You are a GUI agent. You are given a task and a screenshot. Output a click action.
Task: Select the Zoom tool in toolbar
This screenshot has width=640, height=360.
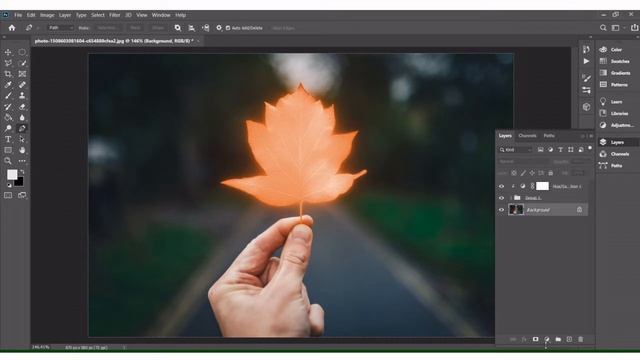coord(8,161)
